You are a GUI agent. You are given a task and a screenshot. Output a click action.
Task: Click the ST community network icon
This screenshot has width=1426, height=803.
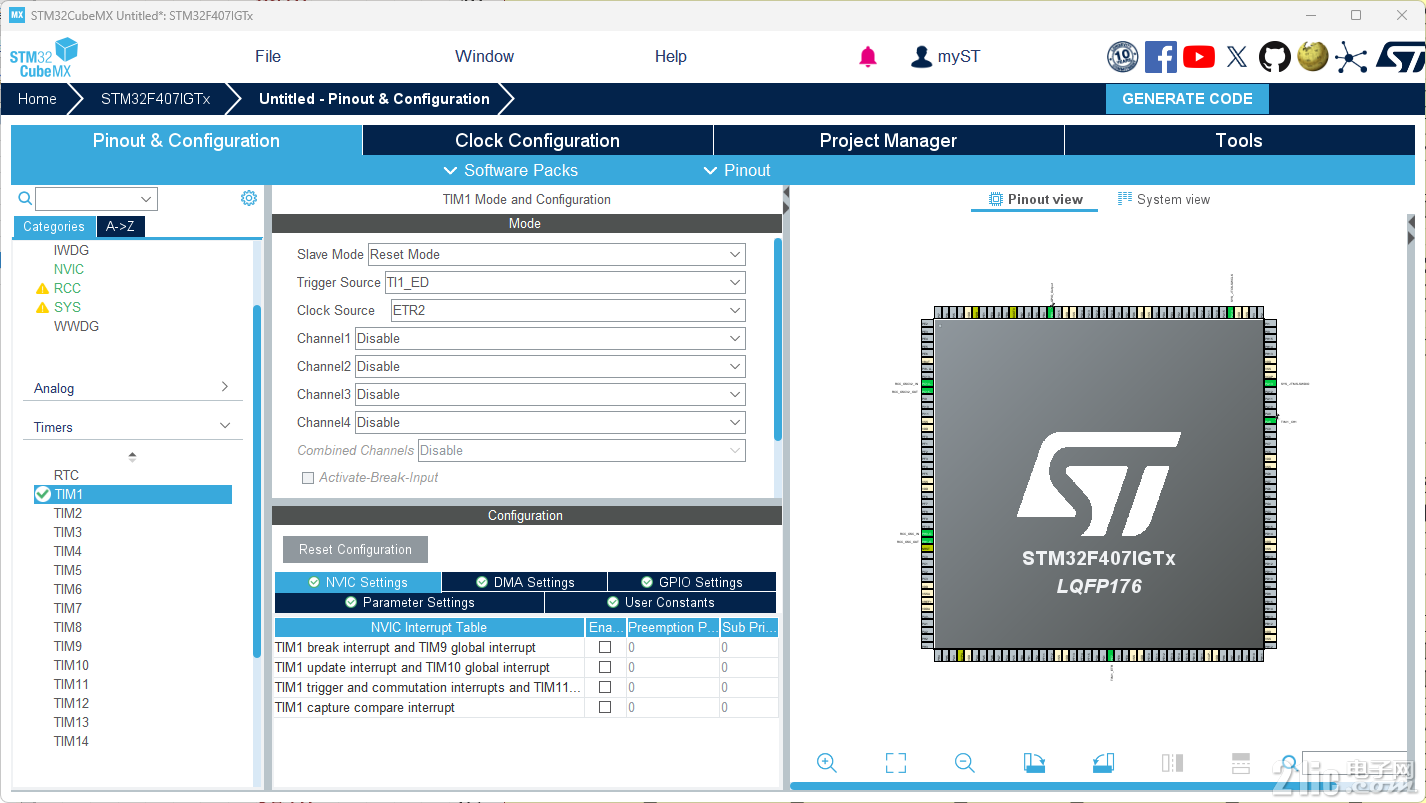coord(1351,57)
